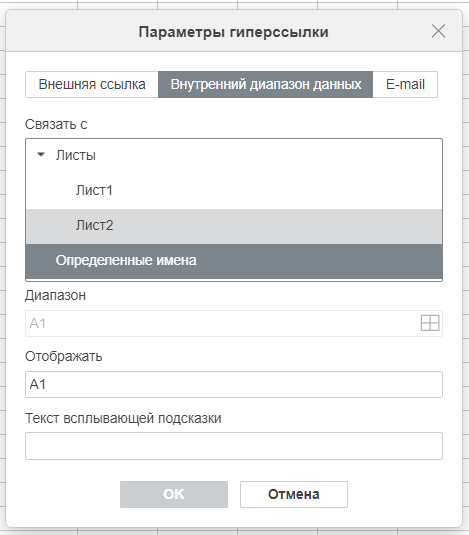
Task: Select the Листы tree node label
Action: click(76, 156)
